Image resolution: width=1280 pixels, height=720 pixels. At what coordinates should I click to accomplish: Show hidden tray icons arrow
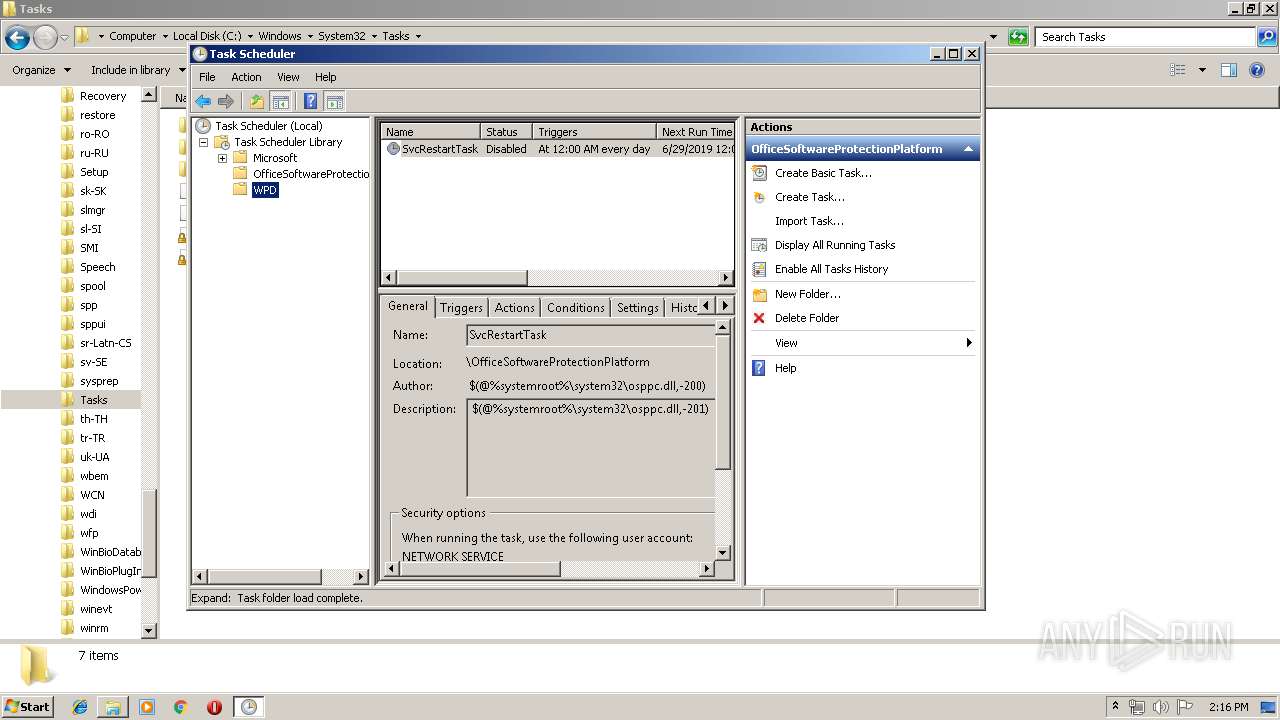click(x=1115, y=707)
